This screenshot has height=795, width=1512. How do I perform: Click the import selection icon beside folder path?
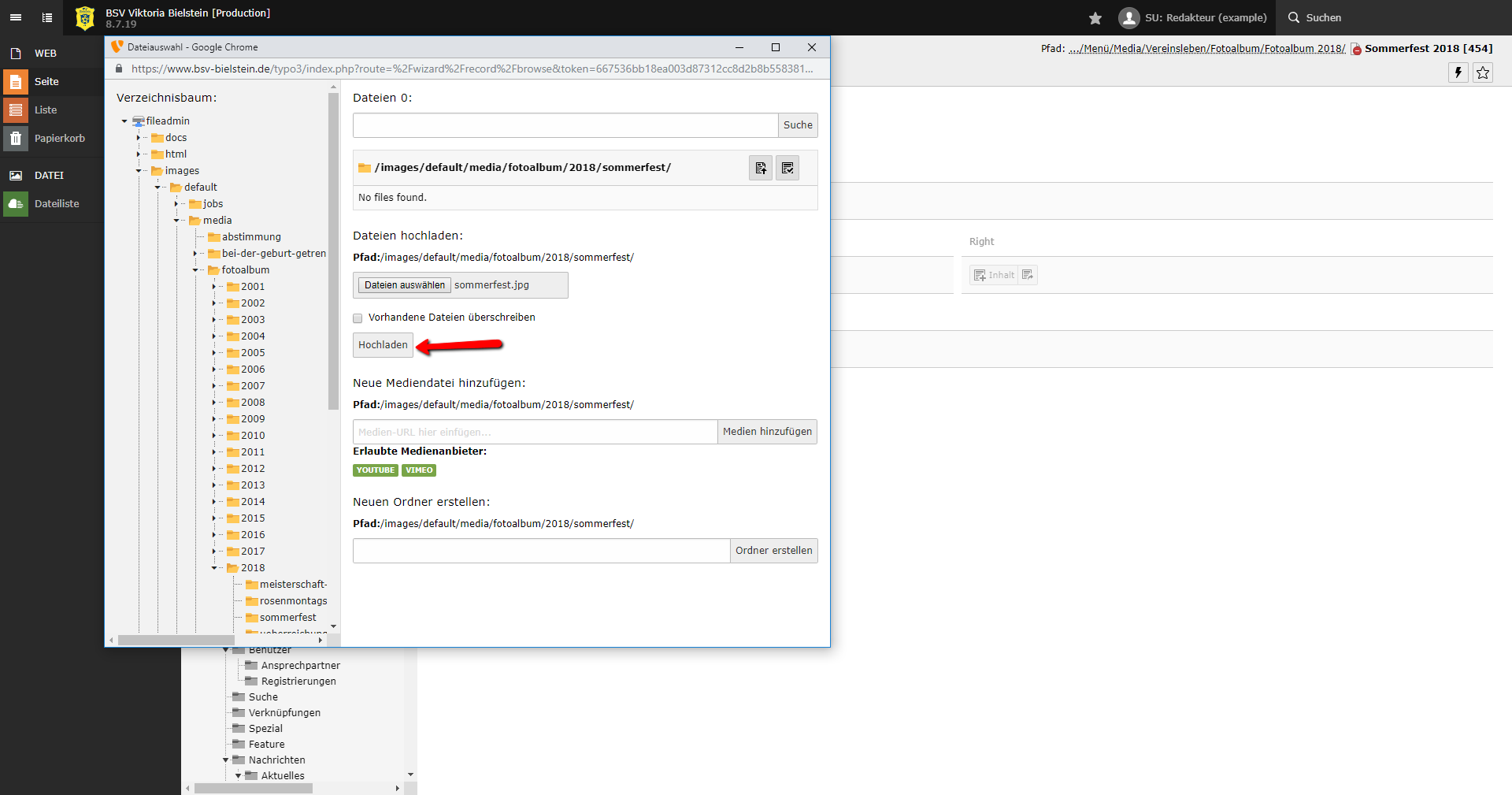click(x=760, y=168)
